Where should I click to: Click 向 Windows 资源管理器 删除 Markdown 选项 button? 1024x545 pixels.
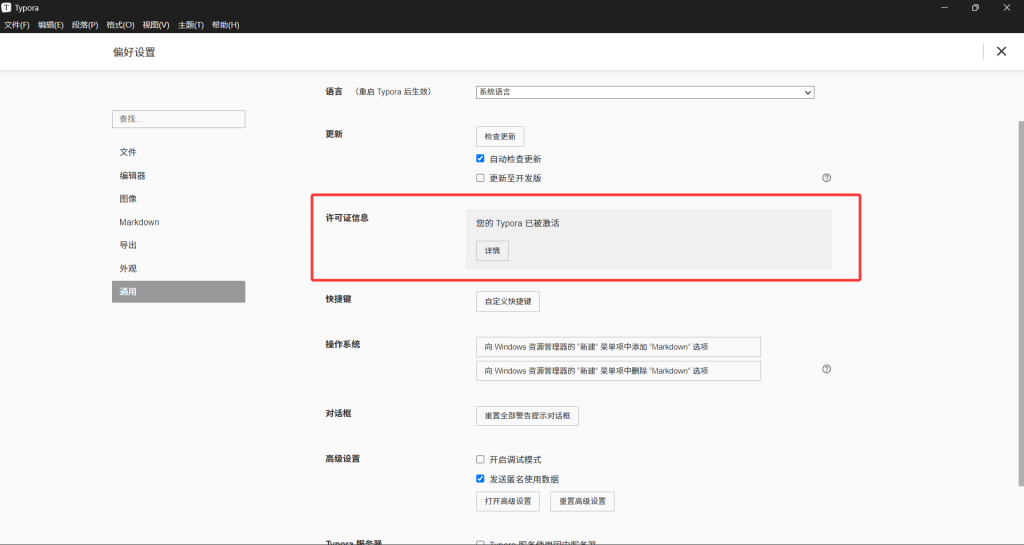(618, 371)
